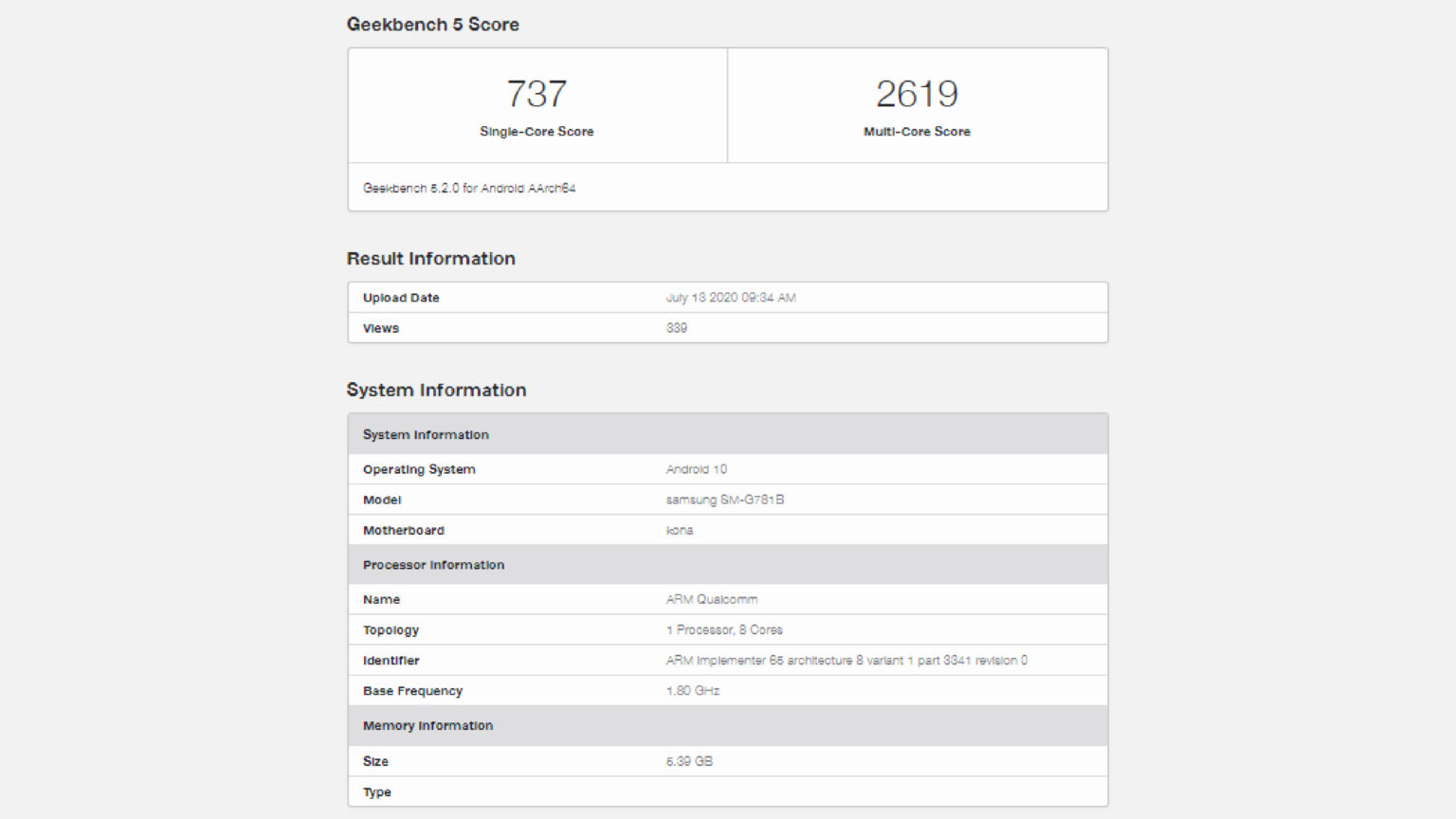The height and width of the screenshot is (819, 1456).
Task: Select the Android 10 value
Action: tap(697, 469)
